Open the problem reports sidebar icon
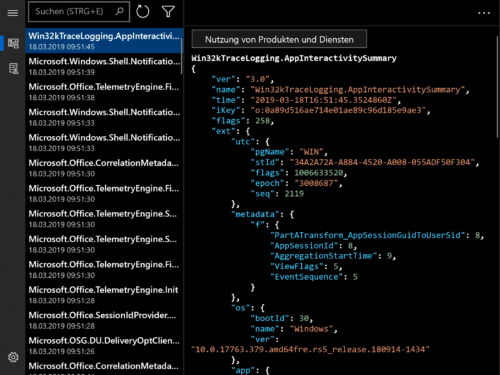The width and height of the screenshot is (500, 375). coord(13,68)
